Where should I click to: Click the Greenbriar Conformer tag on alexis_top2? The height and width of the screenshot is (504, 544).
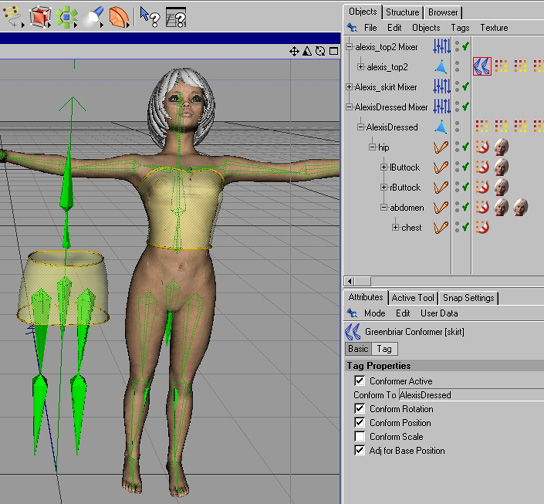click(482, 66)
